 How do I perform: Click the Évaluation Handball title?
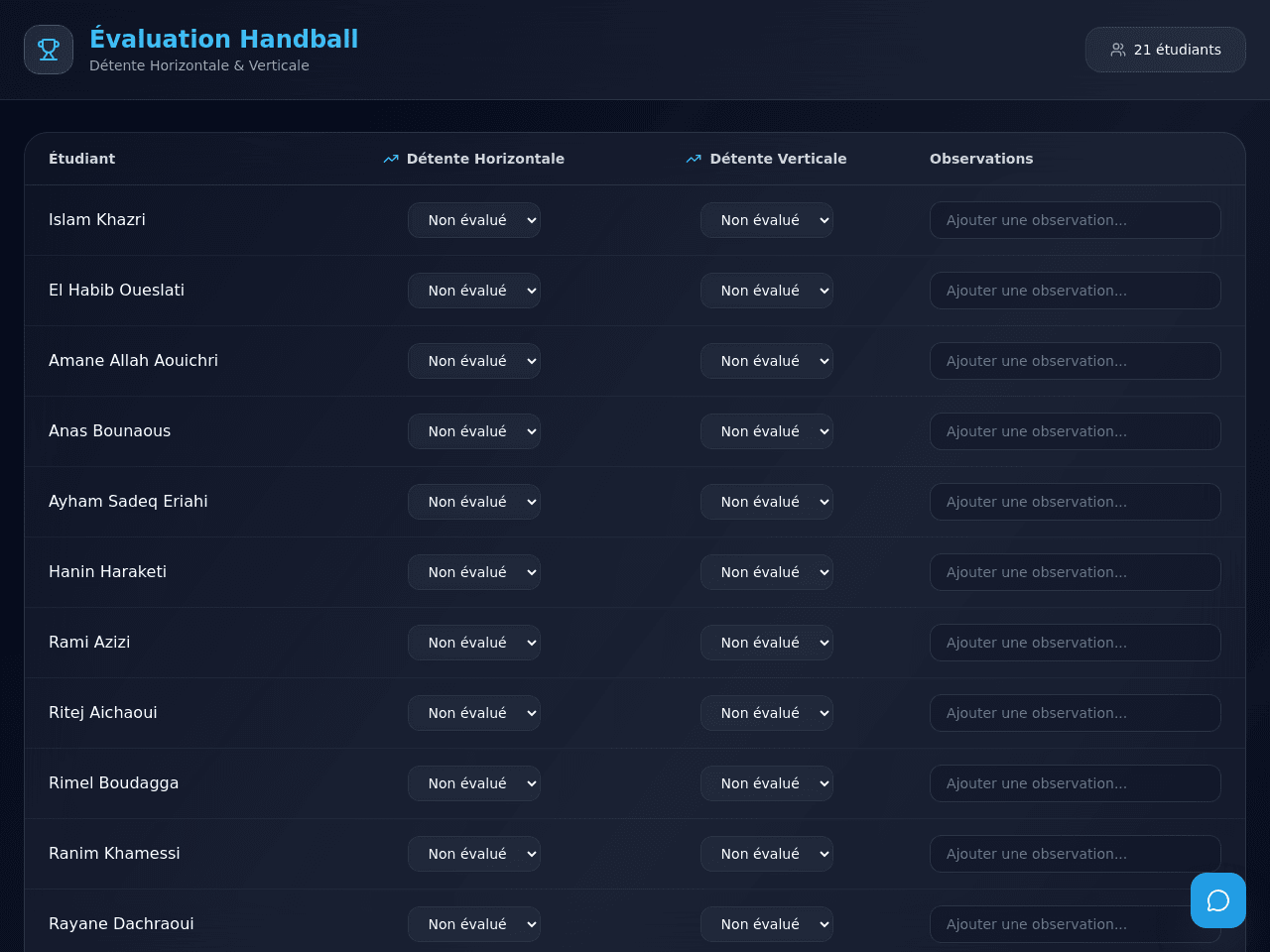coord(224,39)
